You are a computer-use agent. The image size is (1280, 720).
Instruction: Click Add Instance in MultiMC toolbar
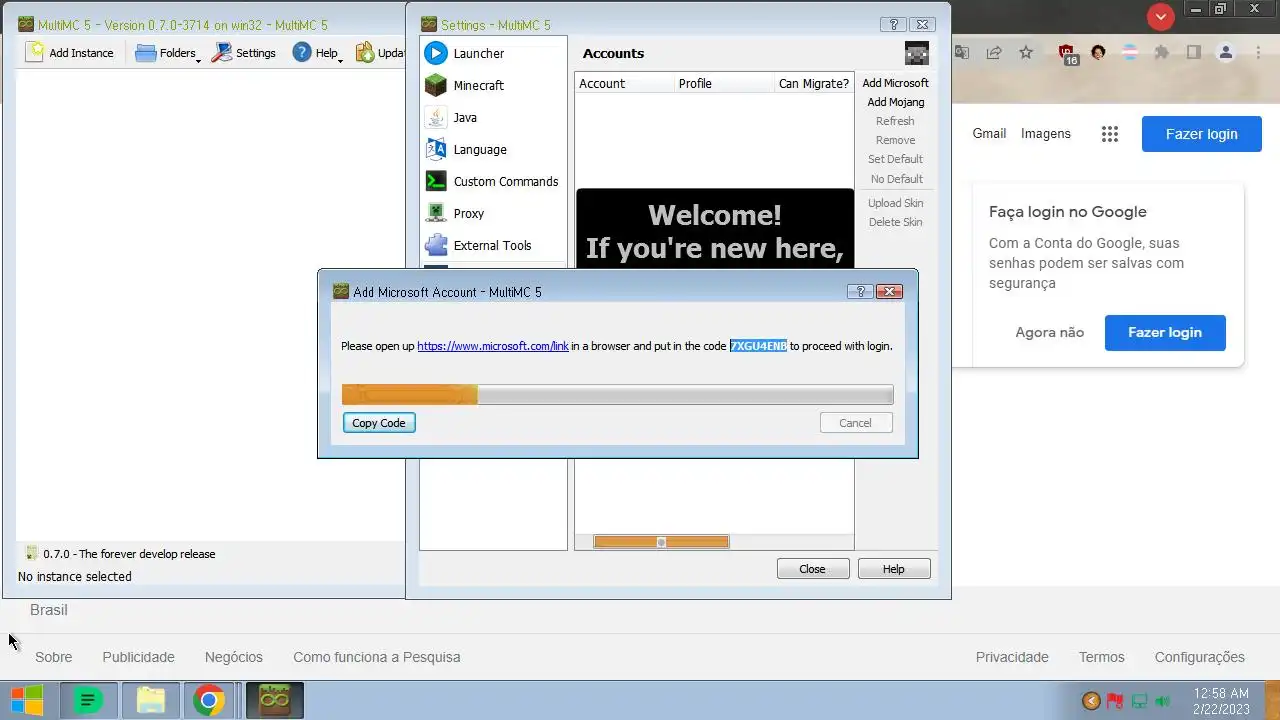pos(70,53)
